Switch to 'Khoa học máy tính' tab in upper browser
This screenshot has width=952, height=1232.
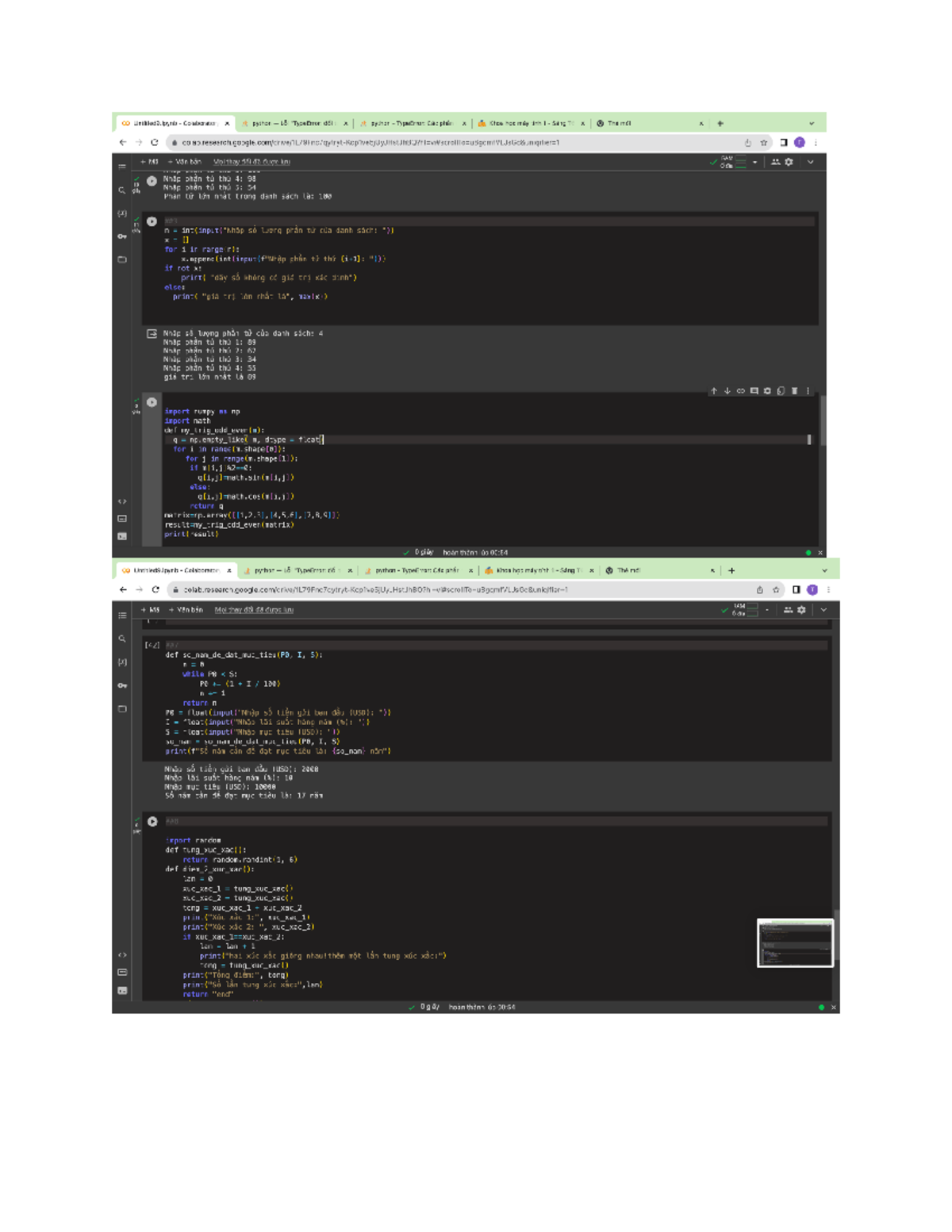click(x=530, y=124)
